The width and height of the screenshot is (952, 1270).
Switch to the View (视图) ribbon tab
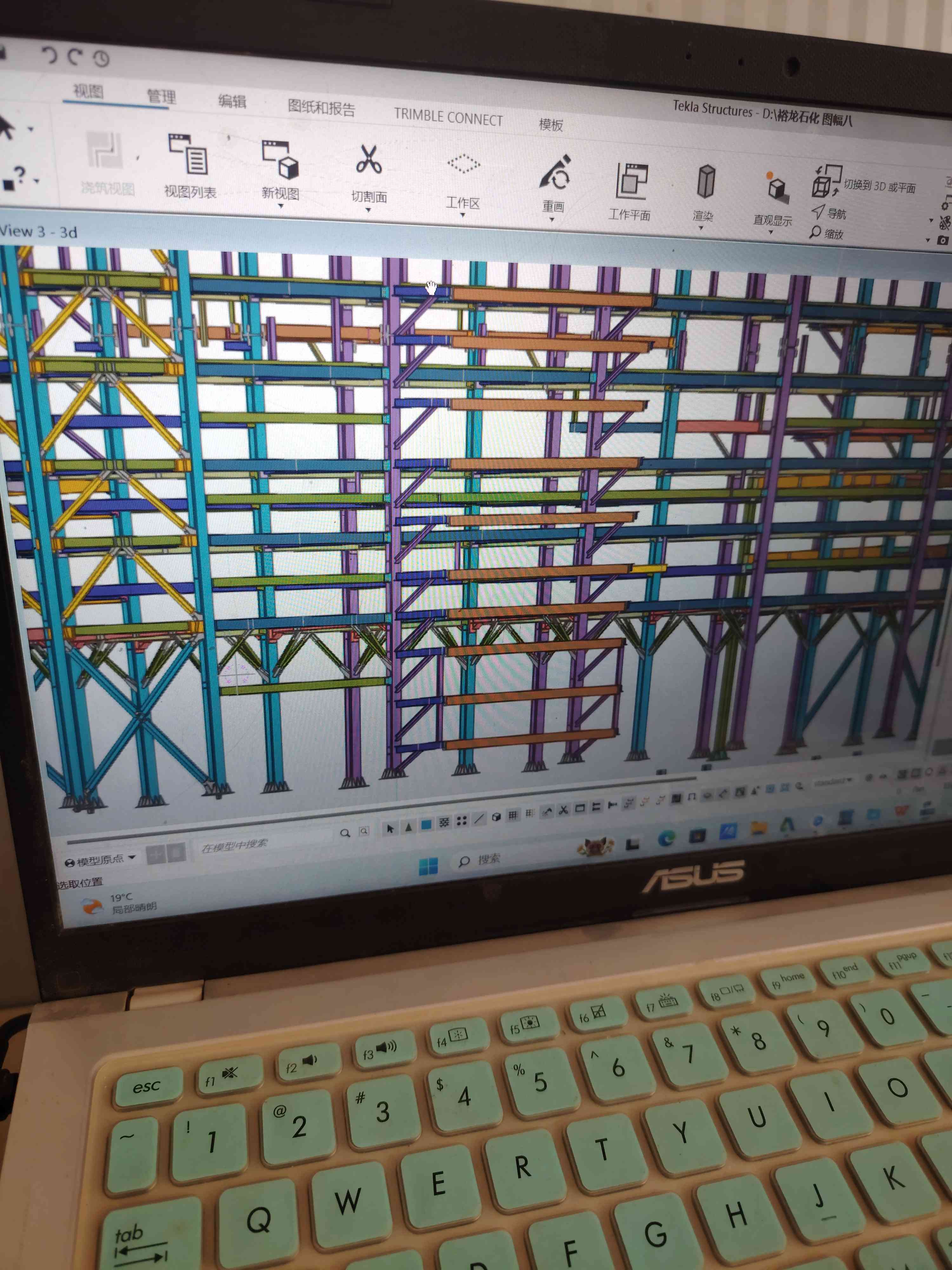tap(88, 91)
